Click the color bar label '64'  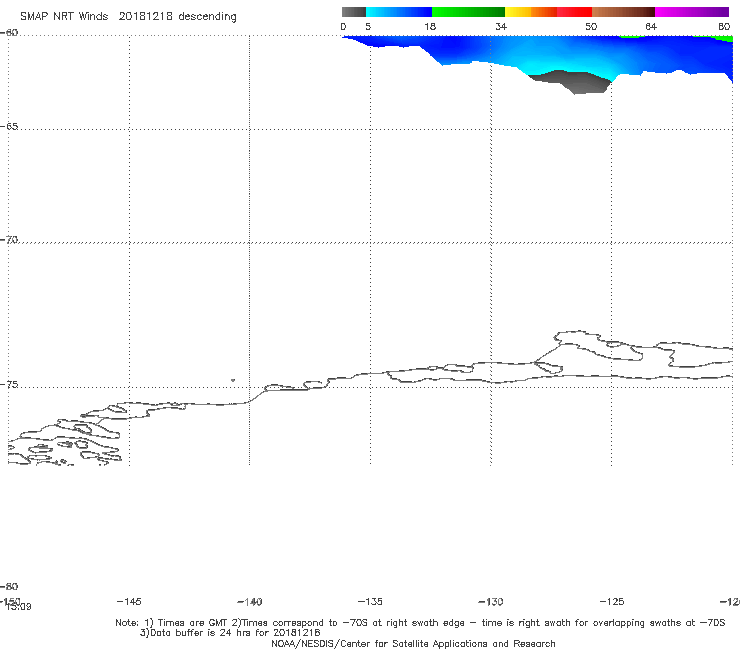pyautogui.click(x=651, y=26)
